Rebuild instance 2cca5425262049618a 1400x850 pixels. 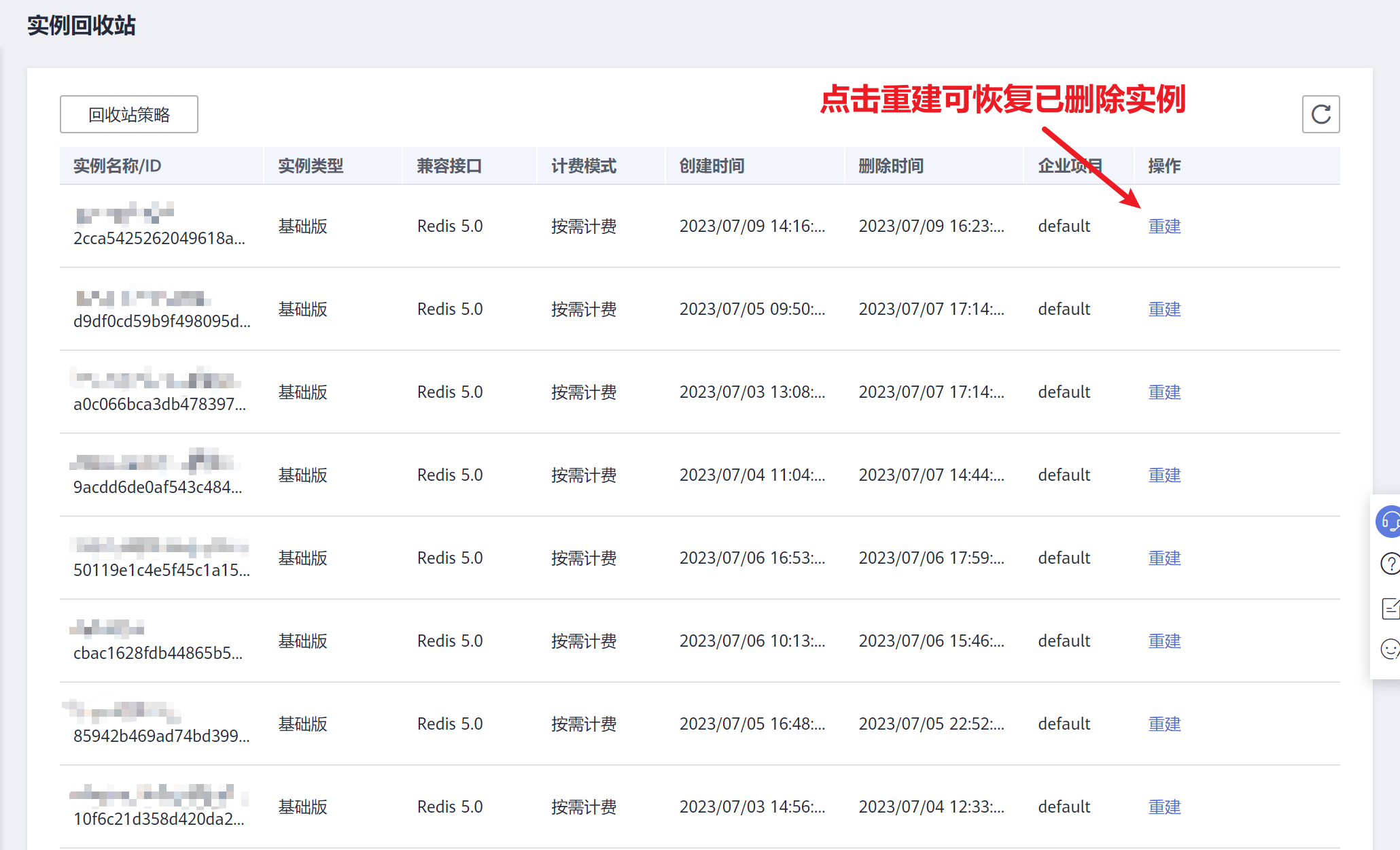(x=1163, y=226)
